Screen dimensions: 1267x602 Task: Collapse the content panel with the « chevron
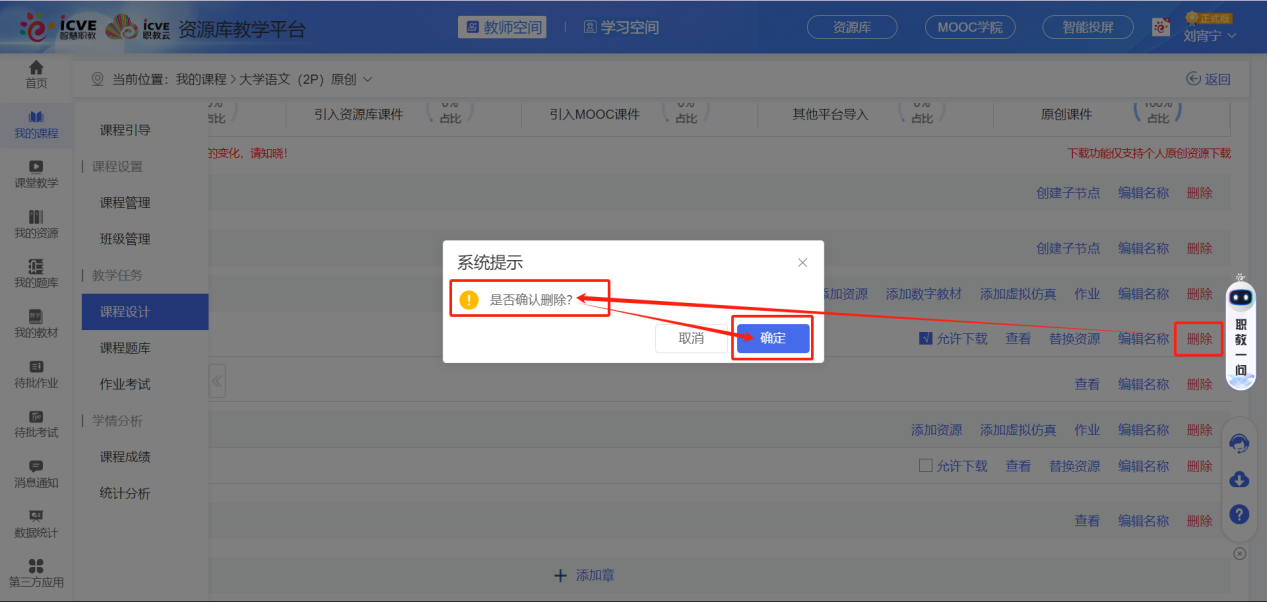(x=217, y=381)
